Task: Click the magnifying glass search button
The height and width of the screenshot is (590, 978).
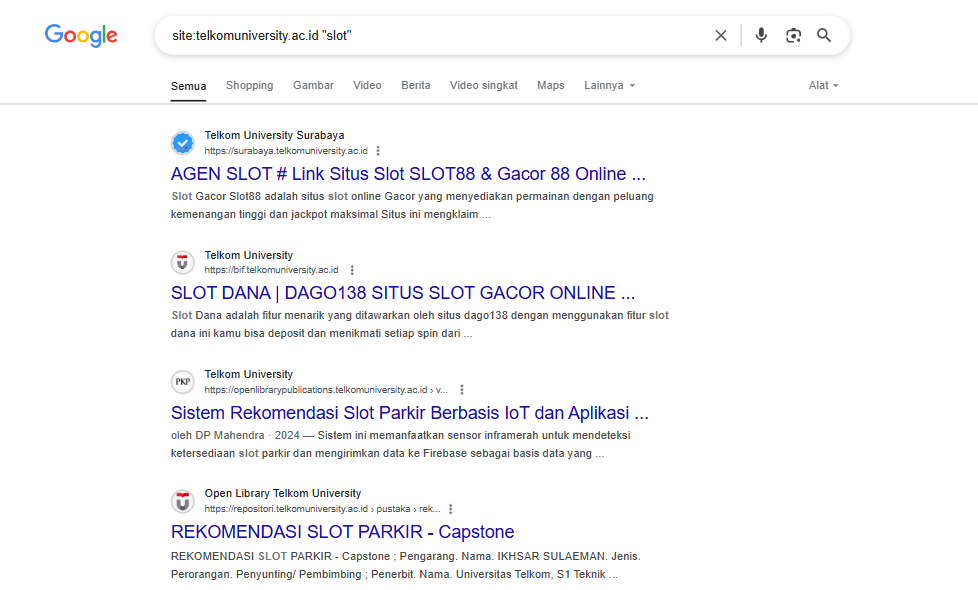Action: pos(824,36)
